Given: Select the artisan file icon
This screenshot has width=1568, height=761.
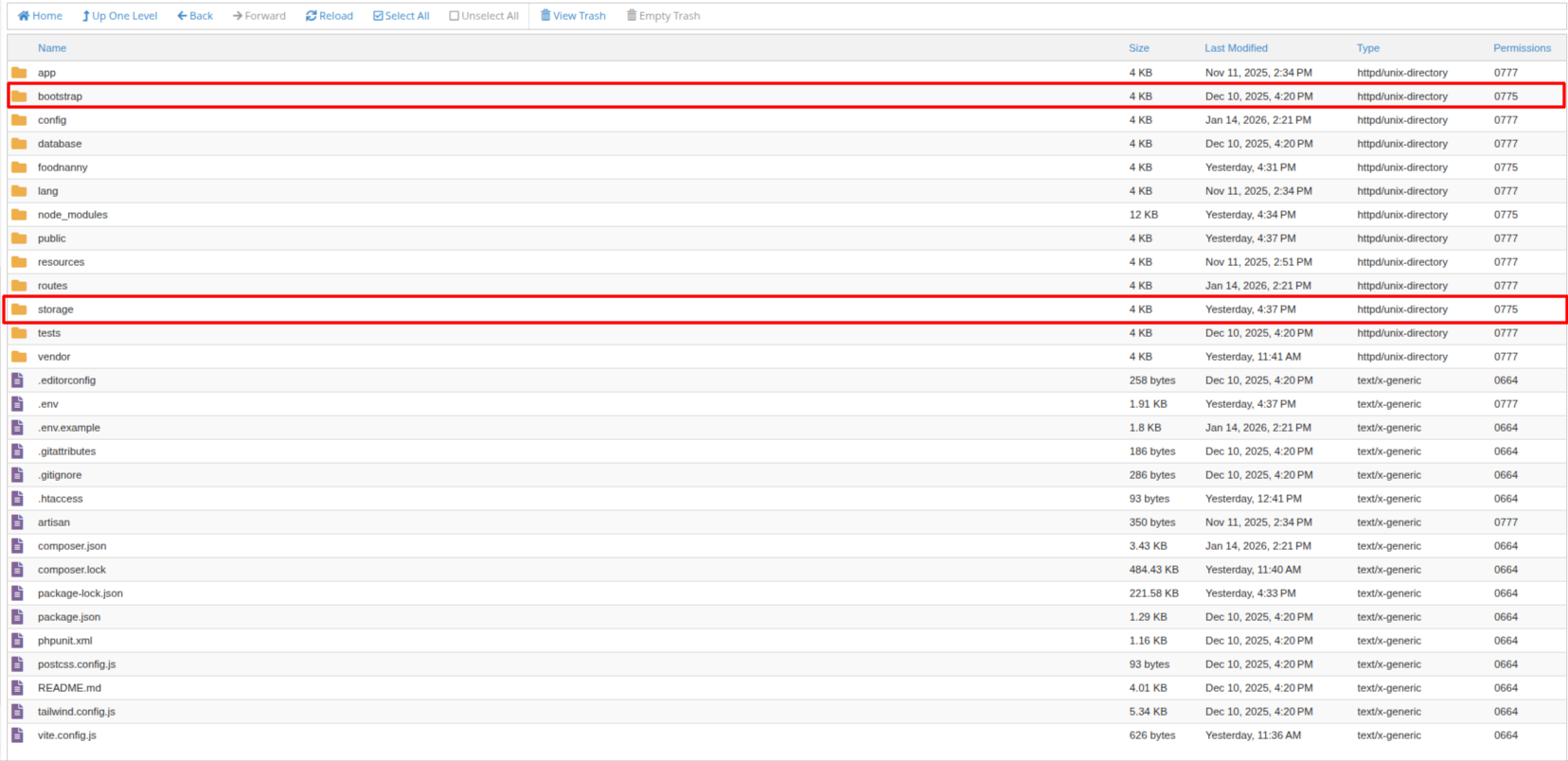Looking at the screenshot, I should point(17,522).
